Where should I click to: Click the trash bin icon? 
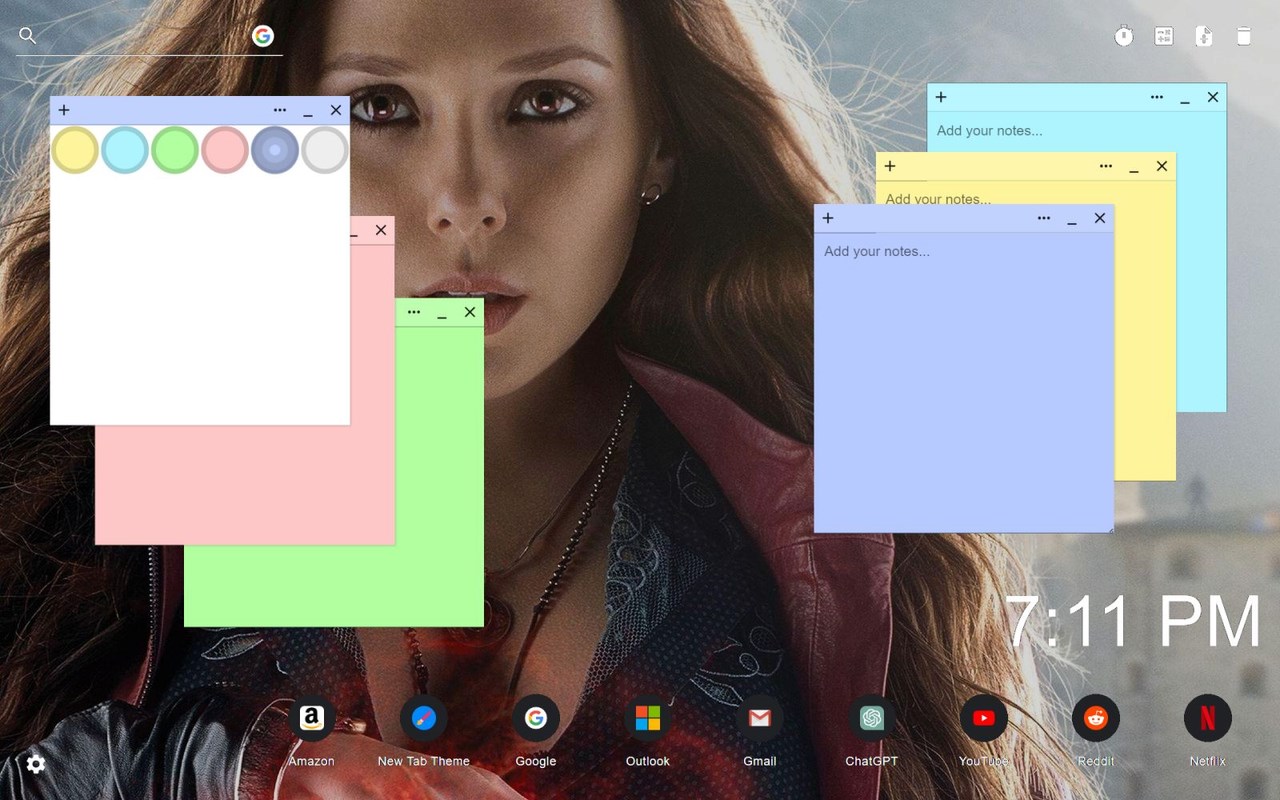(x=1244, y=37)
